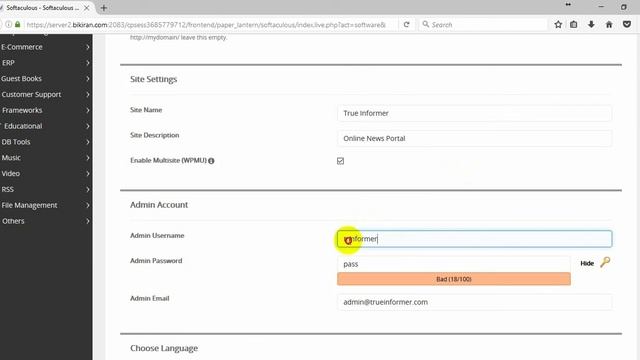The width and height of the screenshot is (640, 360).
Task: Click Hide to mask the password
Action: [x=587, y=263]
